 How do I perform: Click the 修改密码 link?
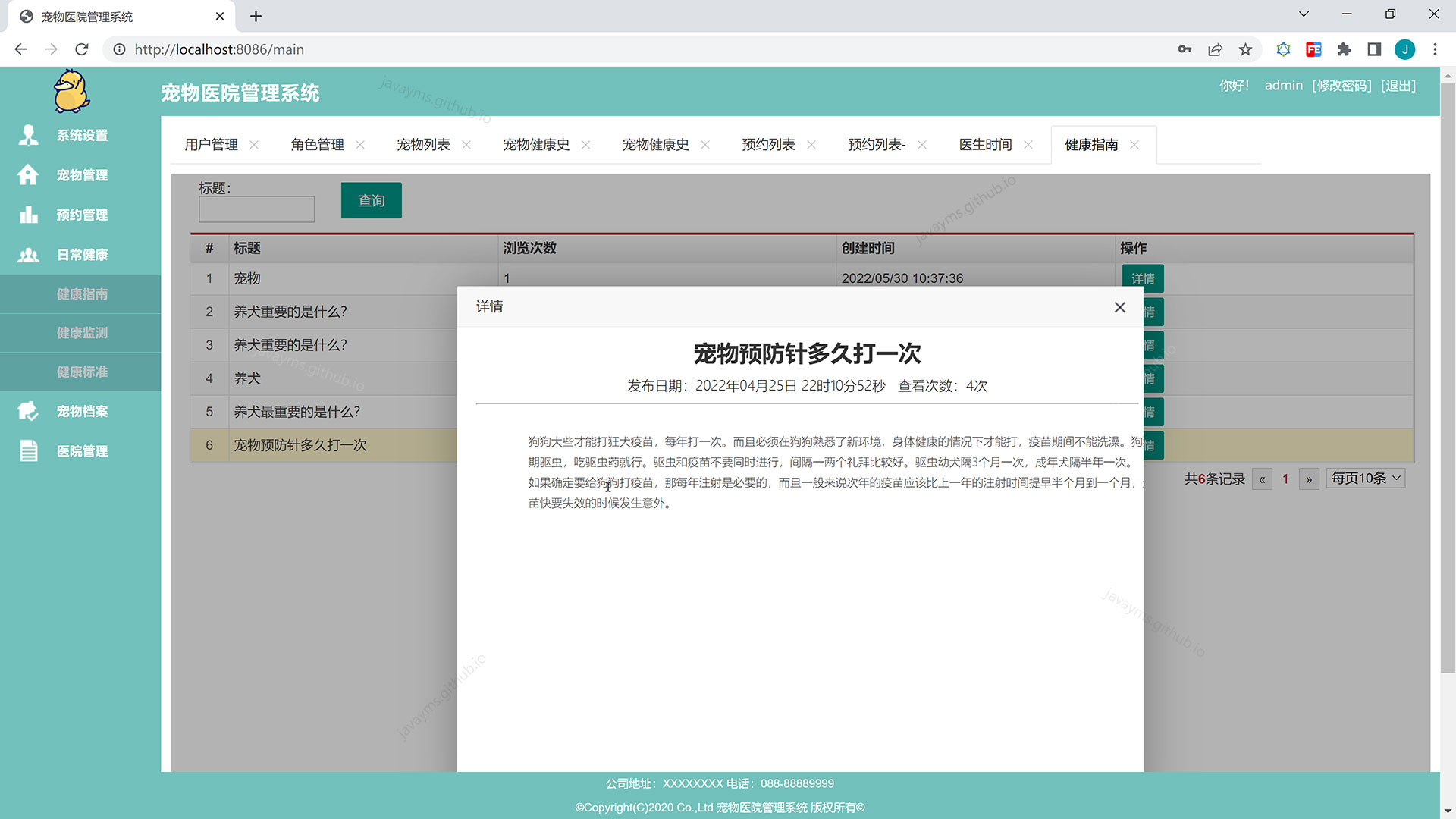[x=1341, y=86]
